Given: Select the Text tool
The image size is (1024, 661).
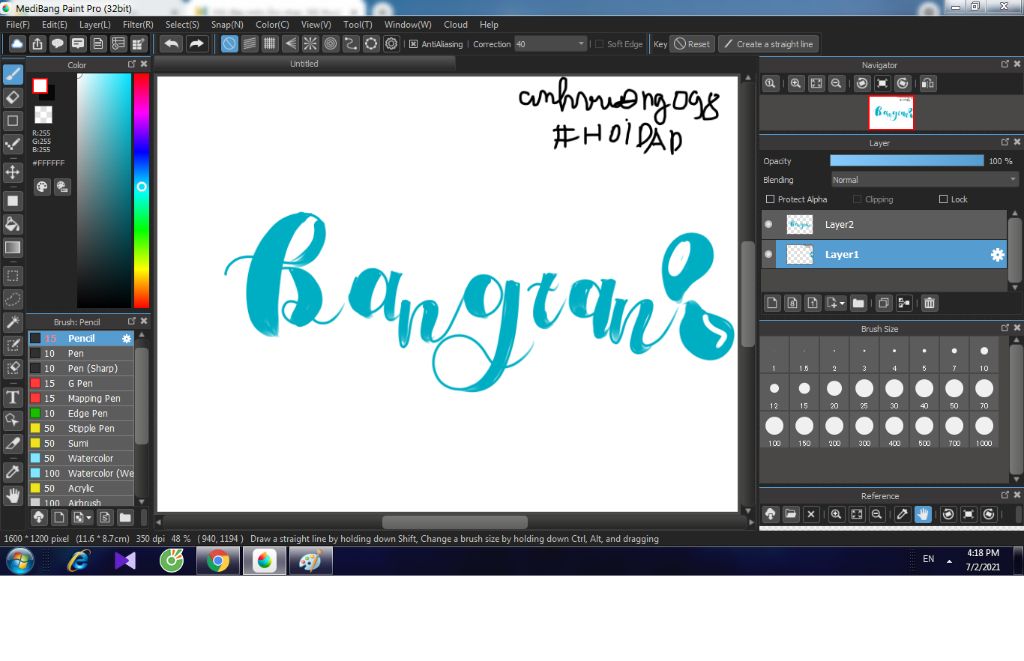Looking at the screenshot, I should pos(12,397).
